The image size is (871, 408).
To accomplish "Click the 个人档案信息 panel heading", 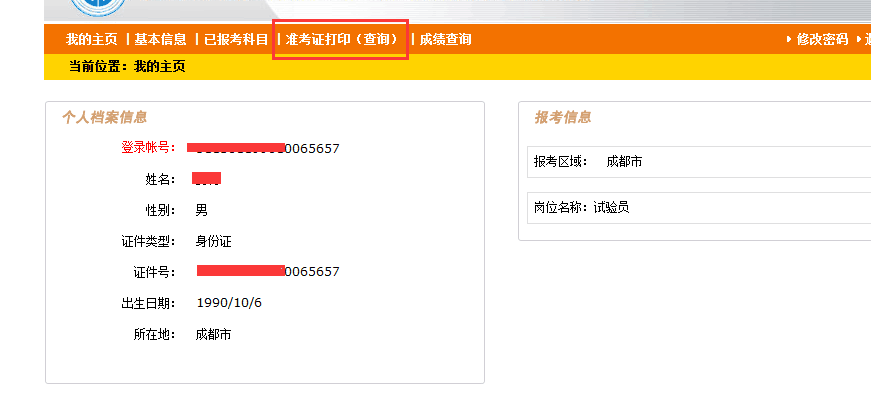I will click(x=104, y=117).
